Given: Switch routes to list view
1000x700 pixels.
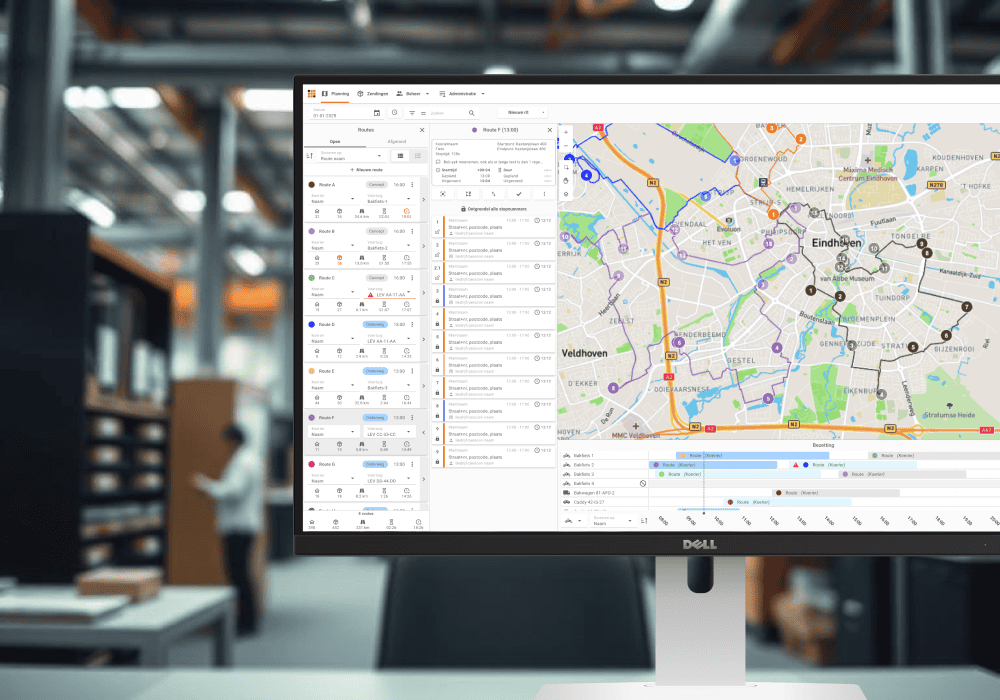Looking at the screenshot, I should pos(418,156).
